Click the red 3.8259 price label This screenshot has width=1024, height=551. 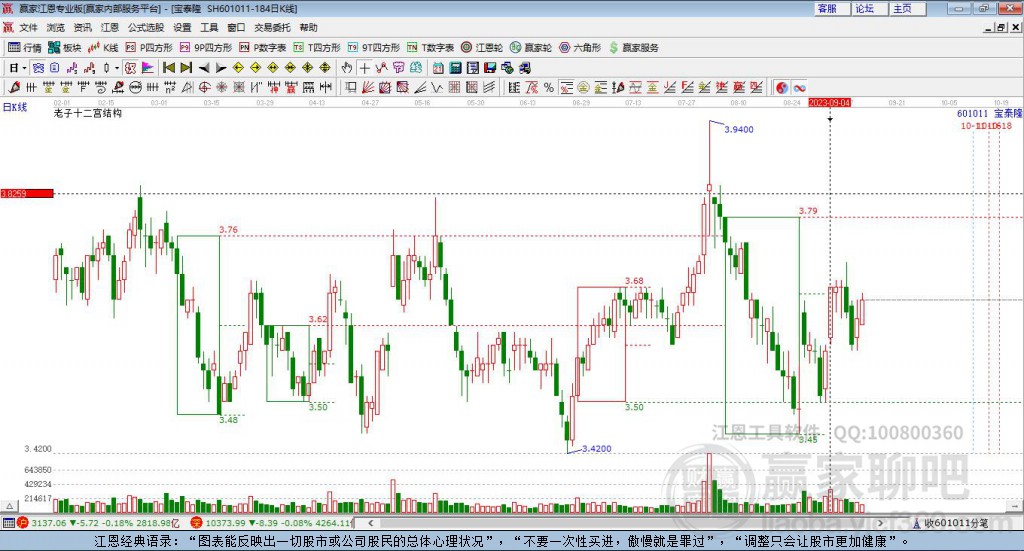click(27, 193)
